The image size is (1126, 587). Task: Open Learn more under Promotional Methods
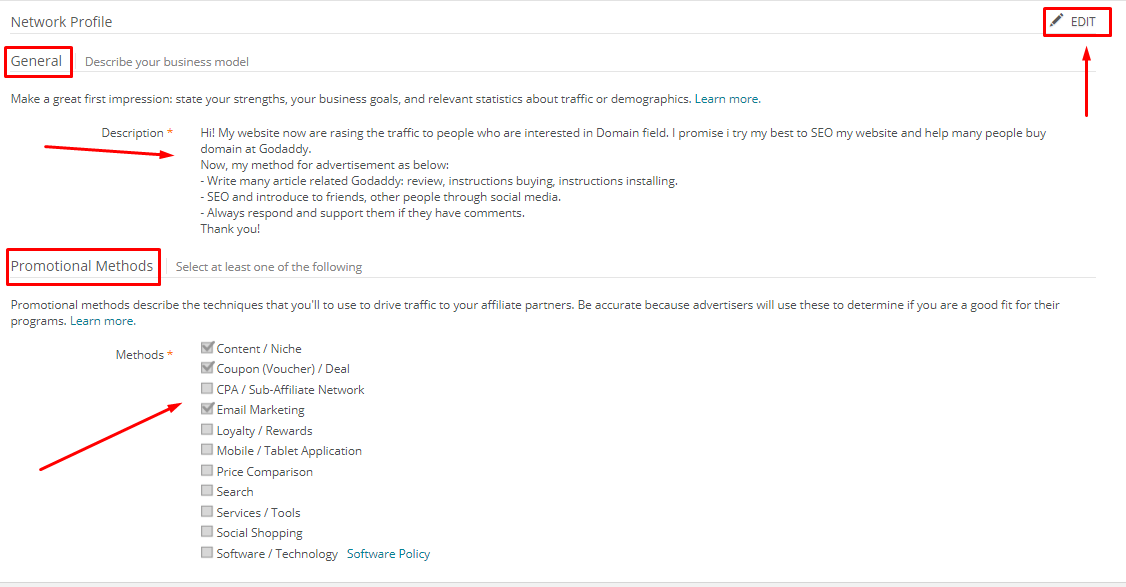click(x=102, y=321)
